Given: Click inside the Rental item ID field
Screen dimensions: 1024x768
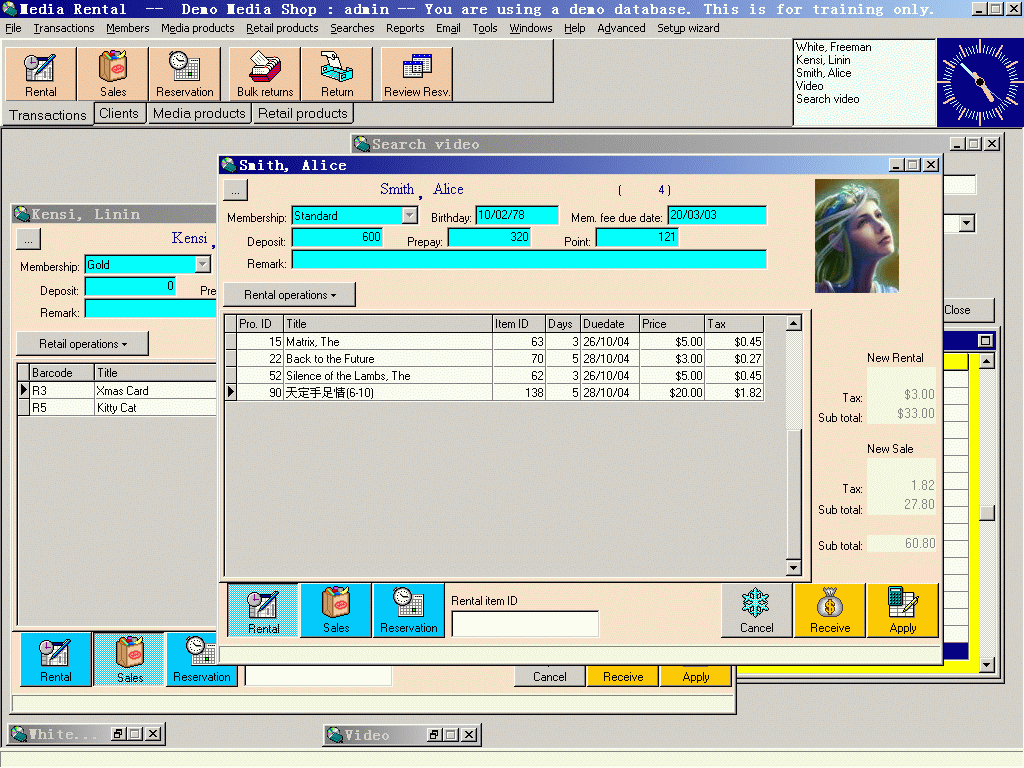Looking at the screenshot, I should pyautogui.click(x=524, y=623).
